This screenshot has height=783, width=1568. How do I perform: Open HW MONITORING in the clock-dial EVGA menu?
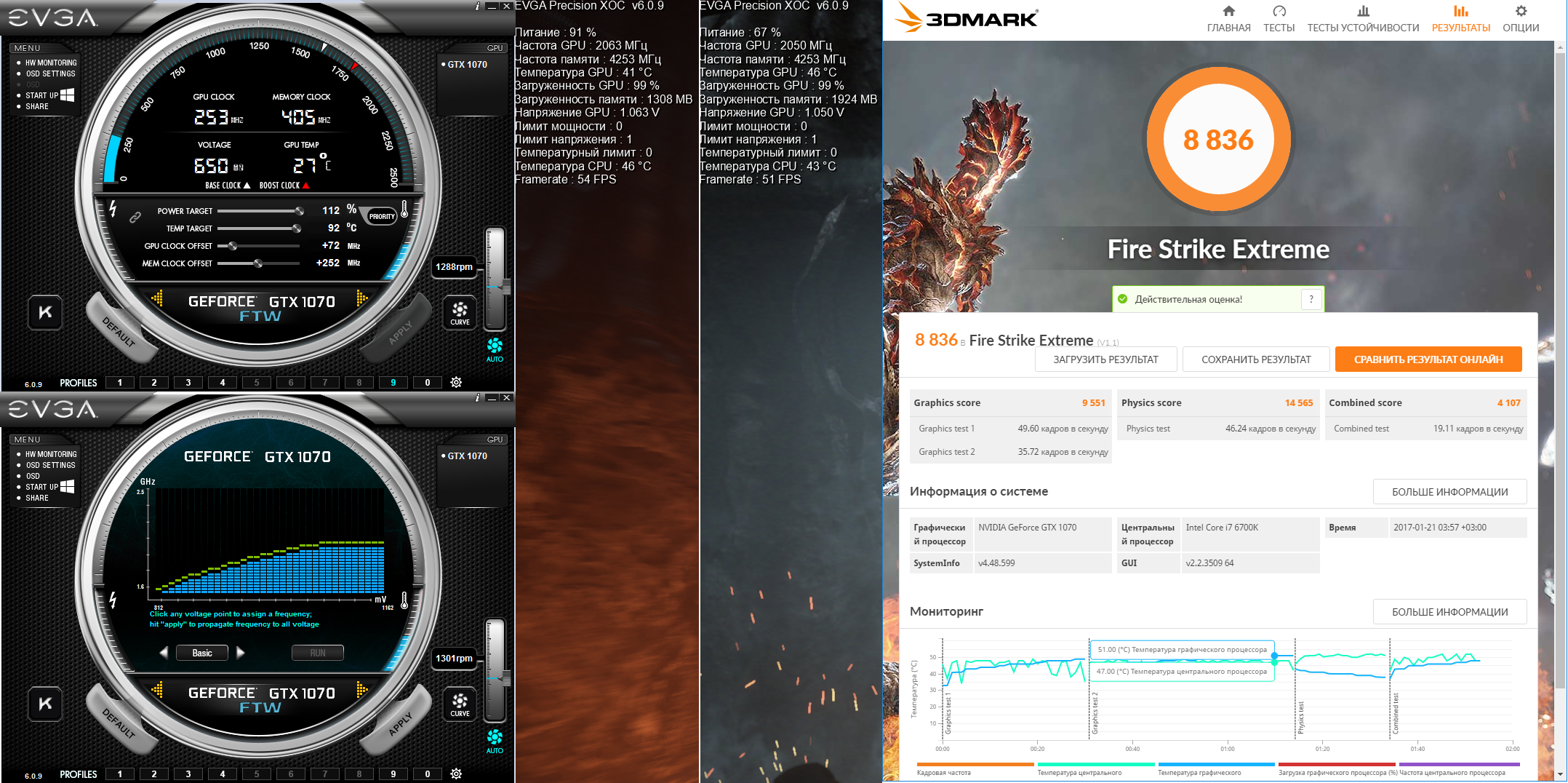51,63
